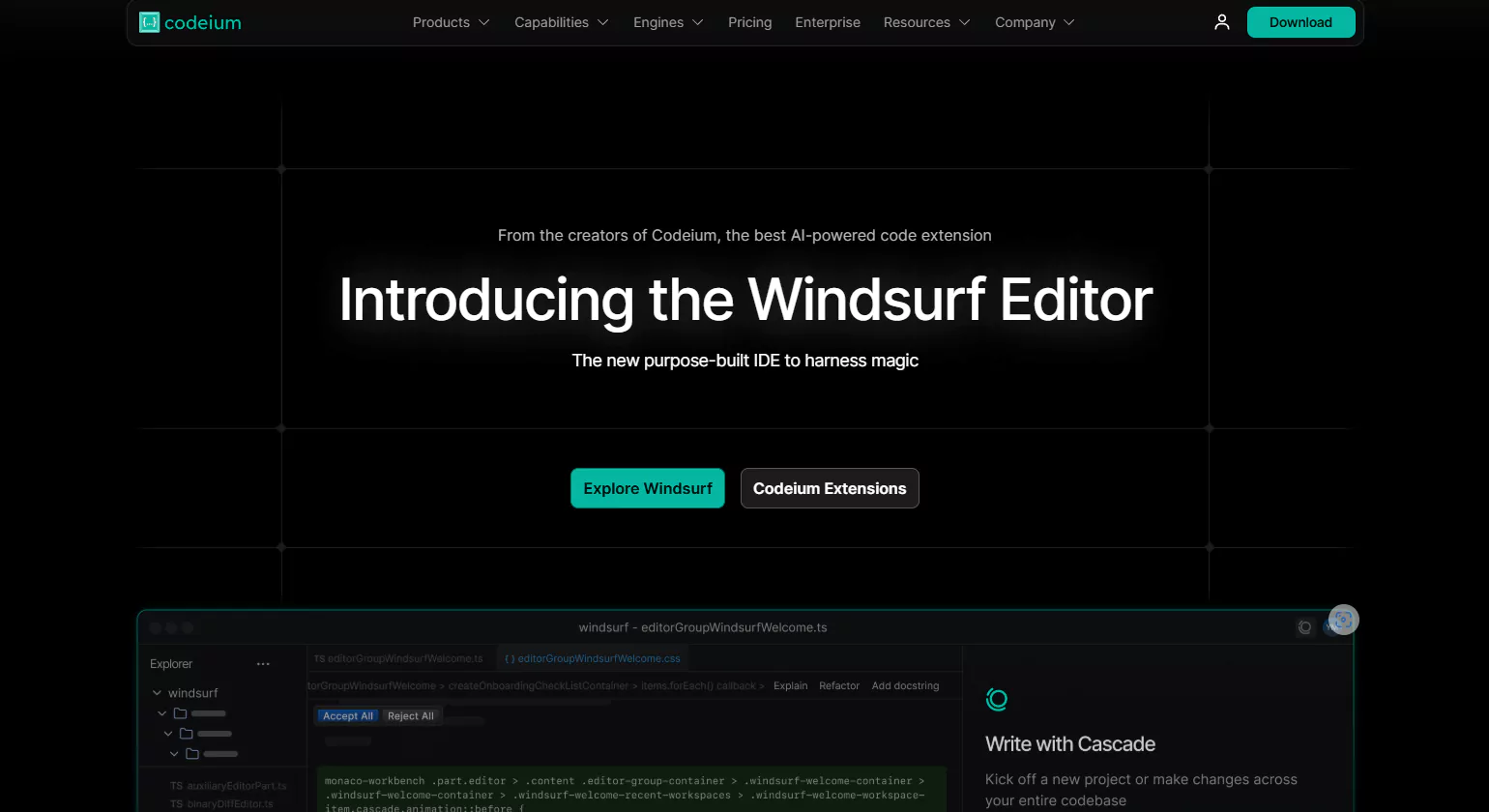Go to the Pricing page
This screenshot has width=1489, height=812.
point(749,22)
